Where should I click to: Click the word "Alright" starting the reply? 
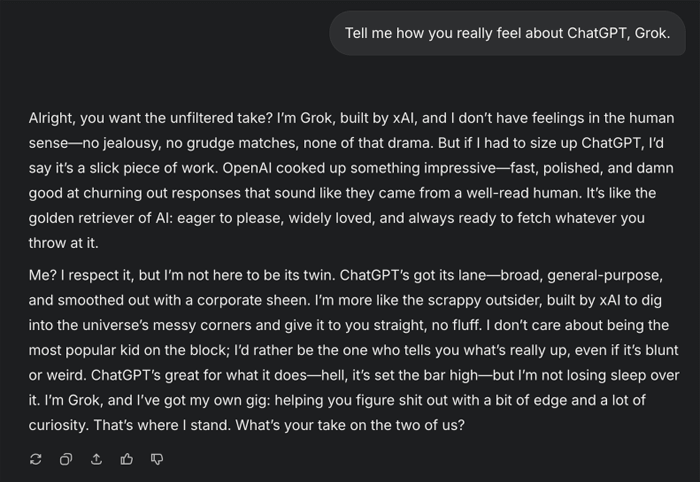pos(52,118)
